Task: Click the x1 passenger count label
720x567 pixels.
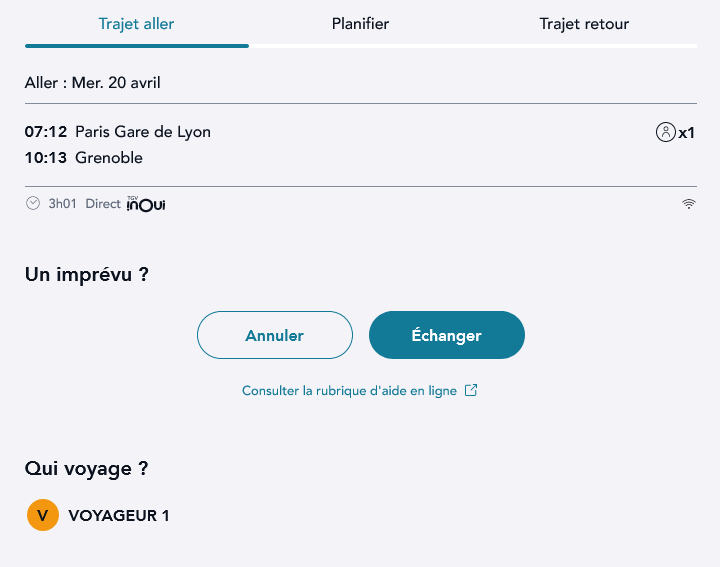Action: 687,133
